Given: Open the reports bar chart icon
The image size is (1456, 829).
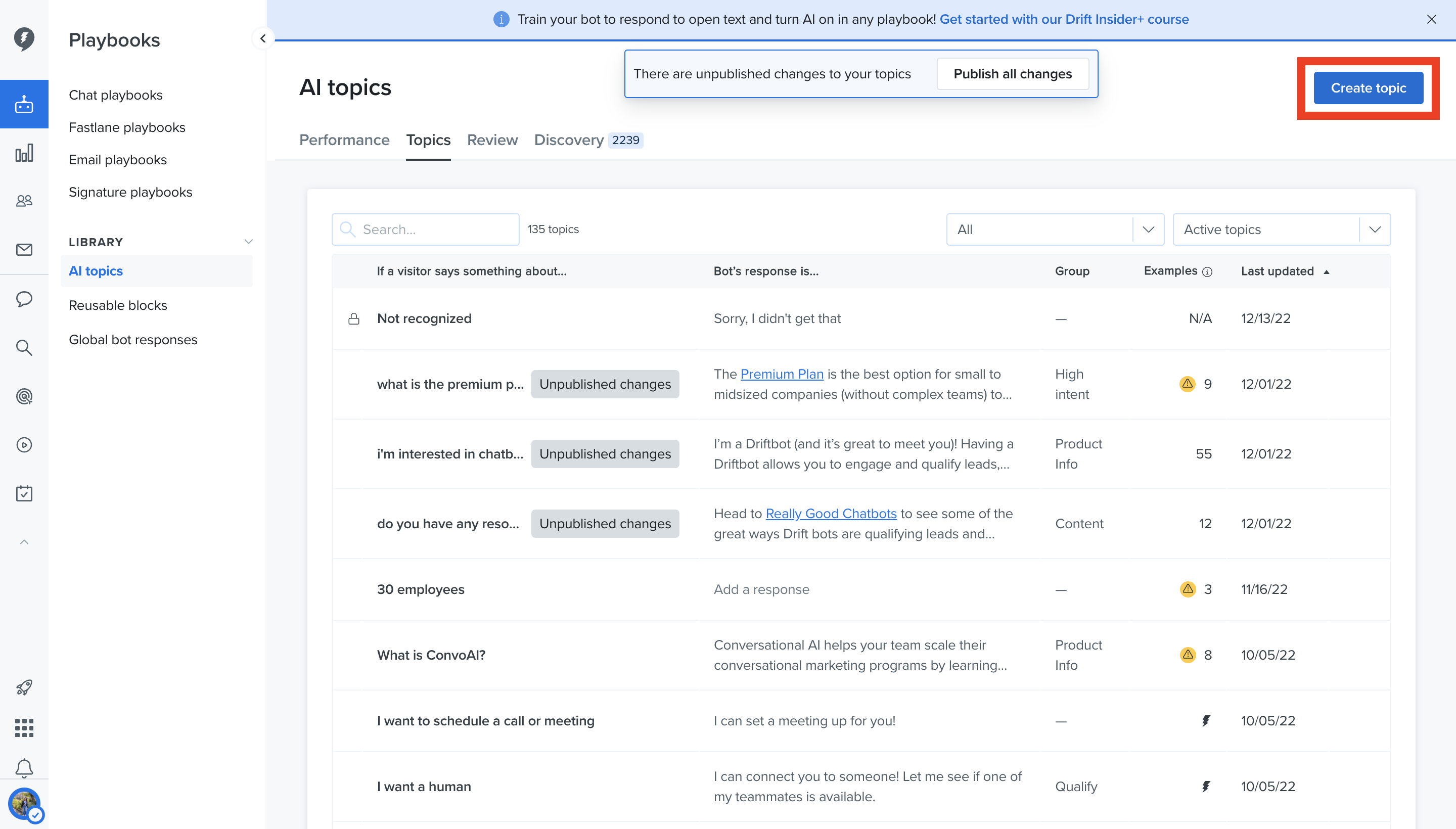Looking at the screenshot, I should click(24, 153).
